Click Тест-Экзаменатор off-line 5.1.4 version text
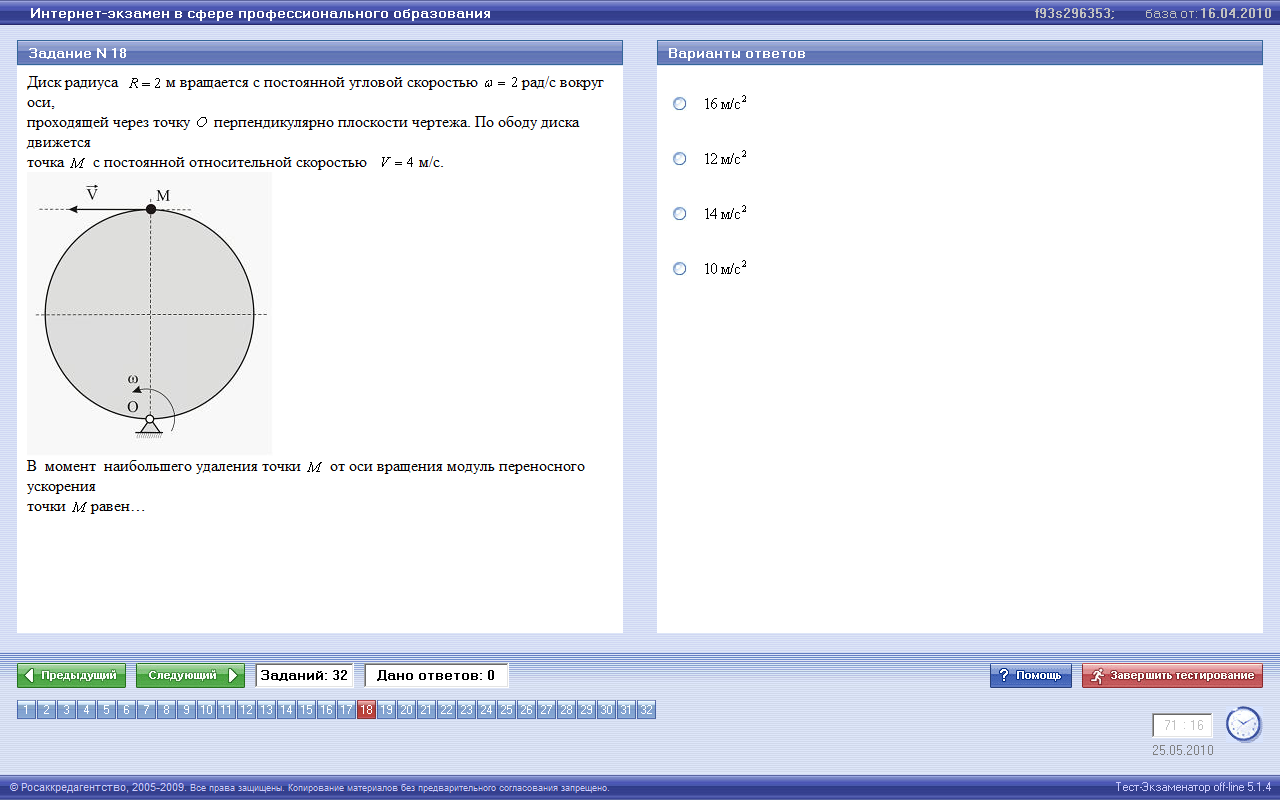 tap(1193, 787)
